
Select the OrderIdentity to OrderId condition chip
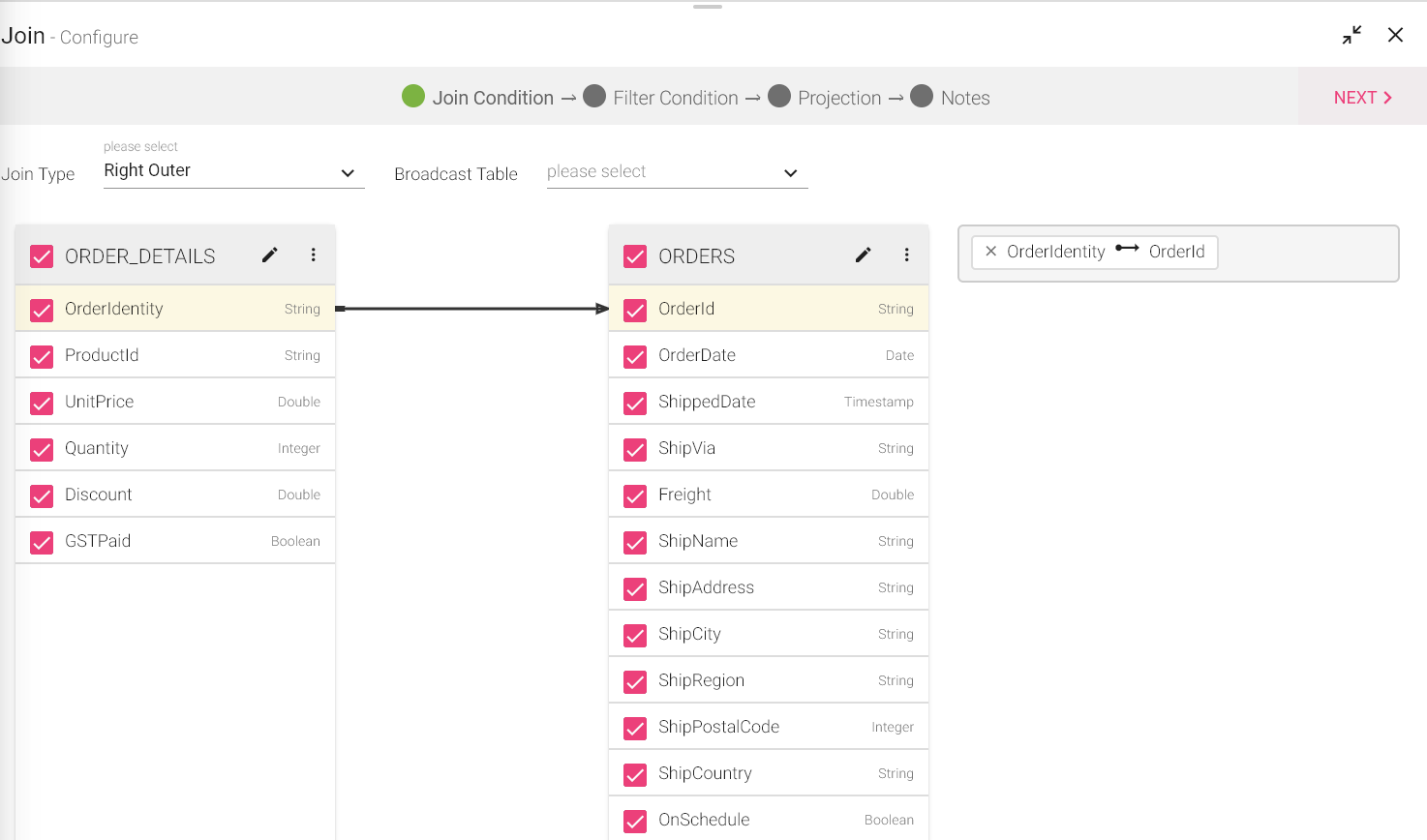pos(1104,252)
